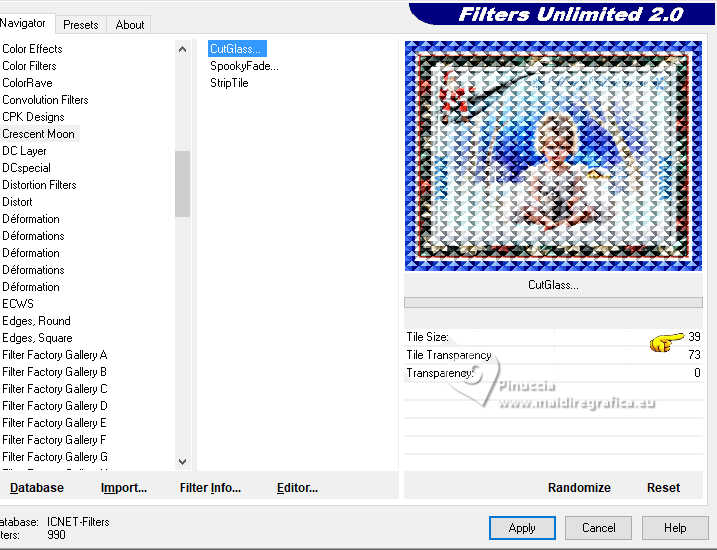Select DCspecial category
Image resolution: width=717 pixels, height=550 pixels.
pos(27,168)
